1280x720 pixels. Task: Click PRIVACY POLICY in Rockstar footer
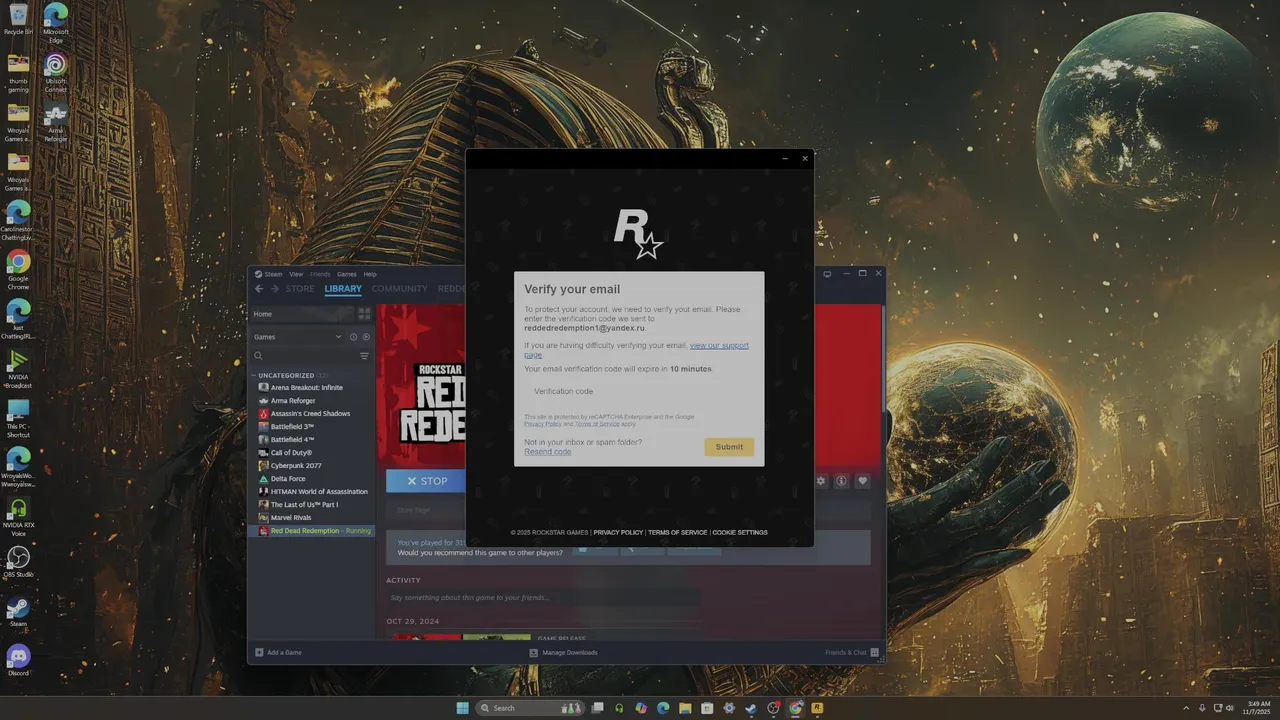pos(618,532)
